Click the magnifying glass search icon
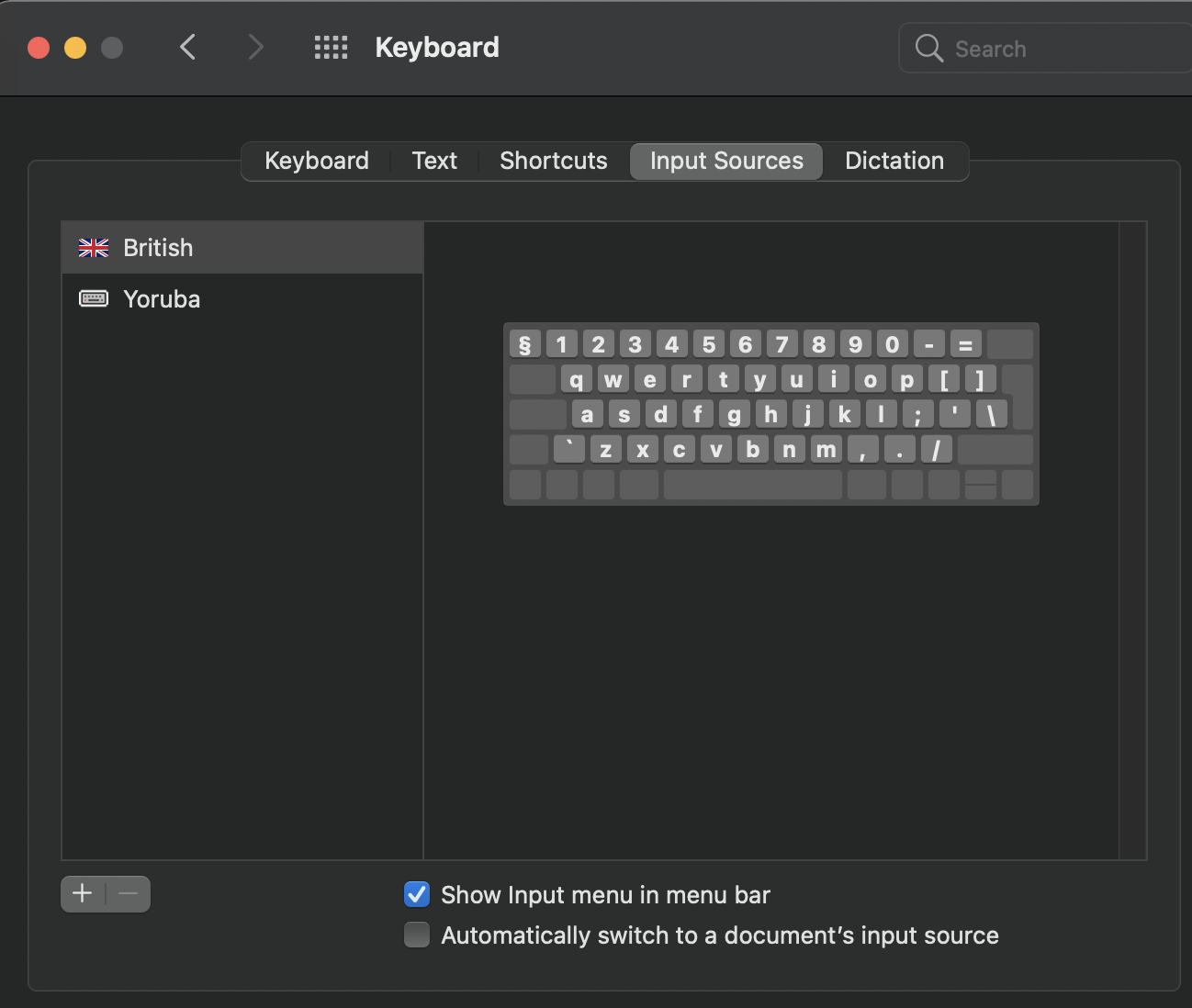 coord(928,49)
